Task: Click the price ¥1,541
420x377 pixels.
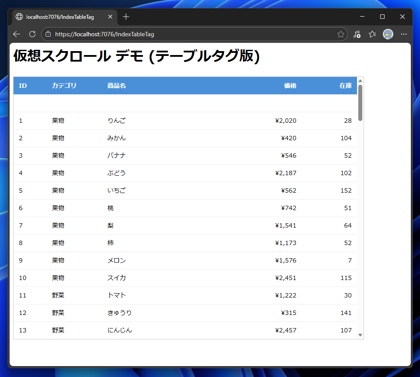Action: 286,226
